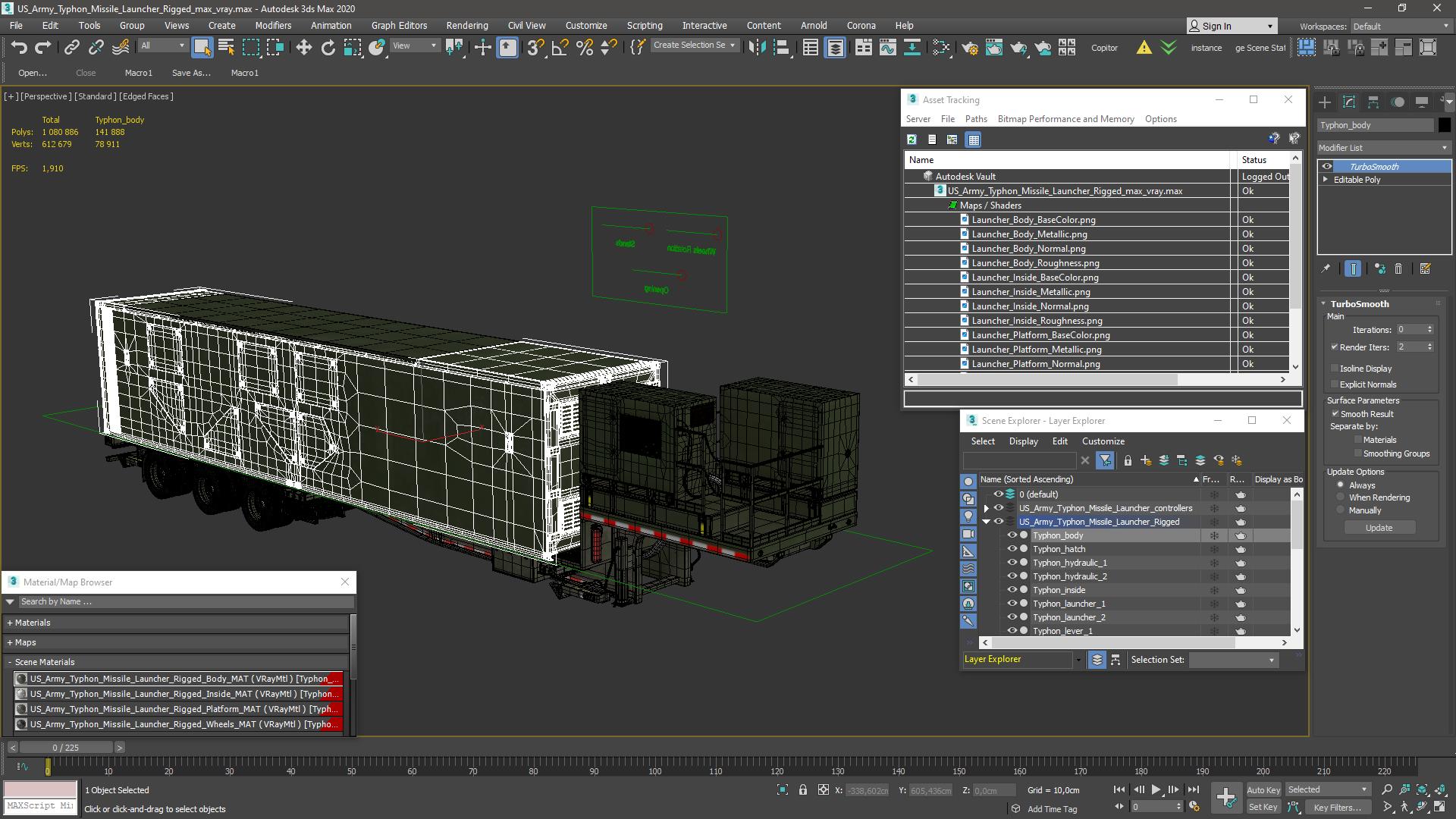Viewport: 1456px width, 819px height.
Task: Click the yellow warning triangle icon
Action: pyautogui.click(x=1144, y=48)
